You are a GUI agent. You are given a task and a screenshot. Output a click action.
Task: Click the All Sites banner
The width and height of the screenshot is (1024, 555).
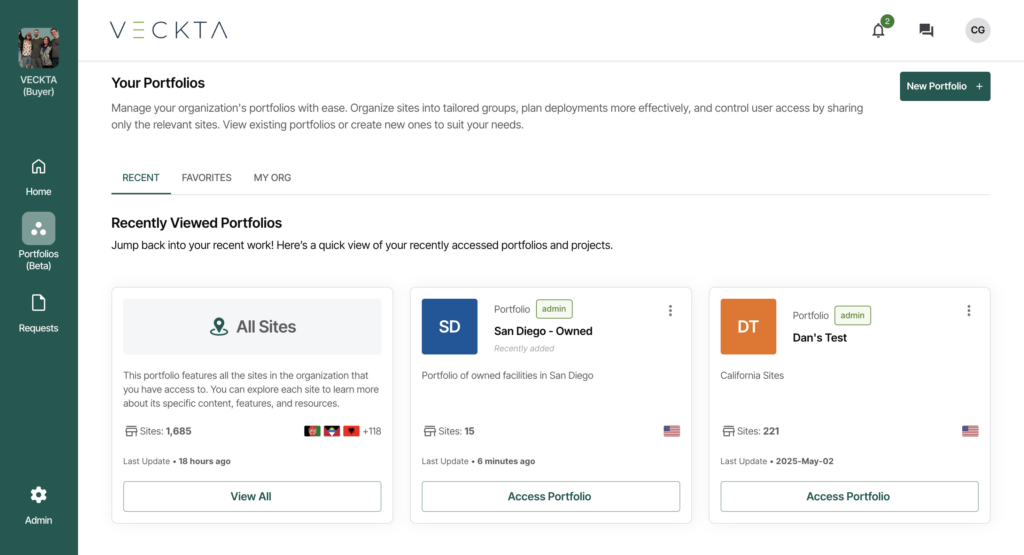252,326
